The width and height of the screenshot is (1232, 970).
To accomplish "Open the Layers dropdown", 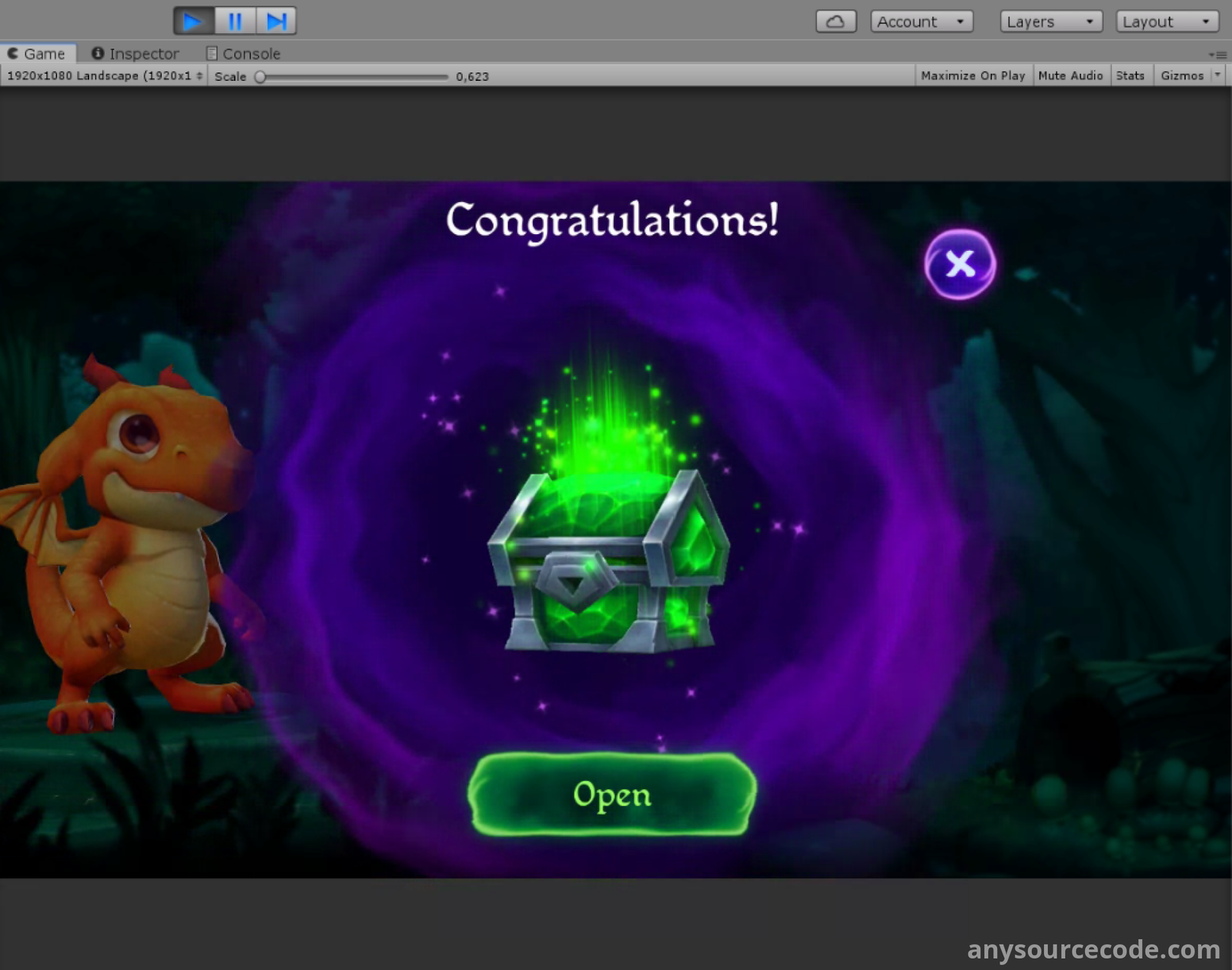I will (1050, 22).
